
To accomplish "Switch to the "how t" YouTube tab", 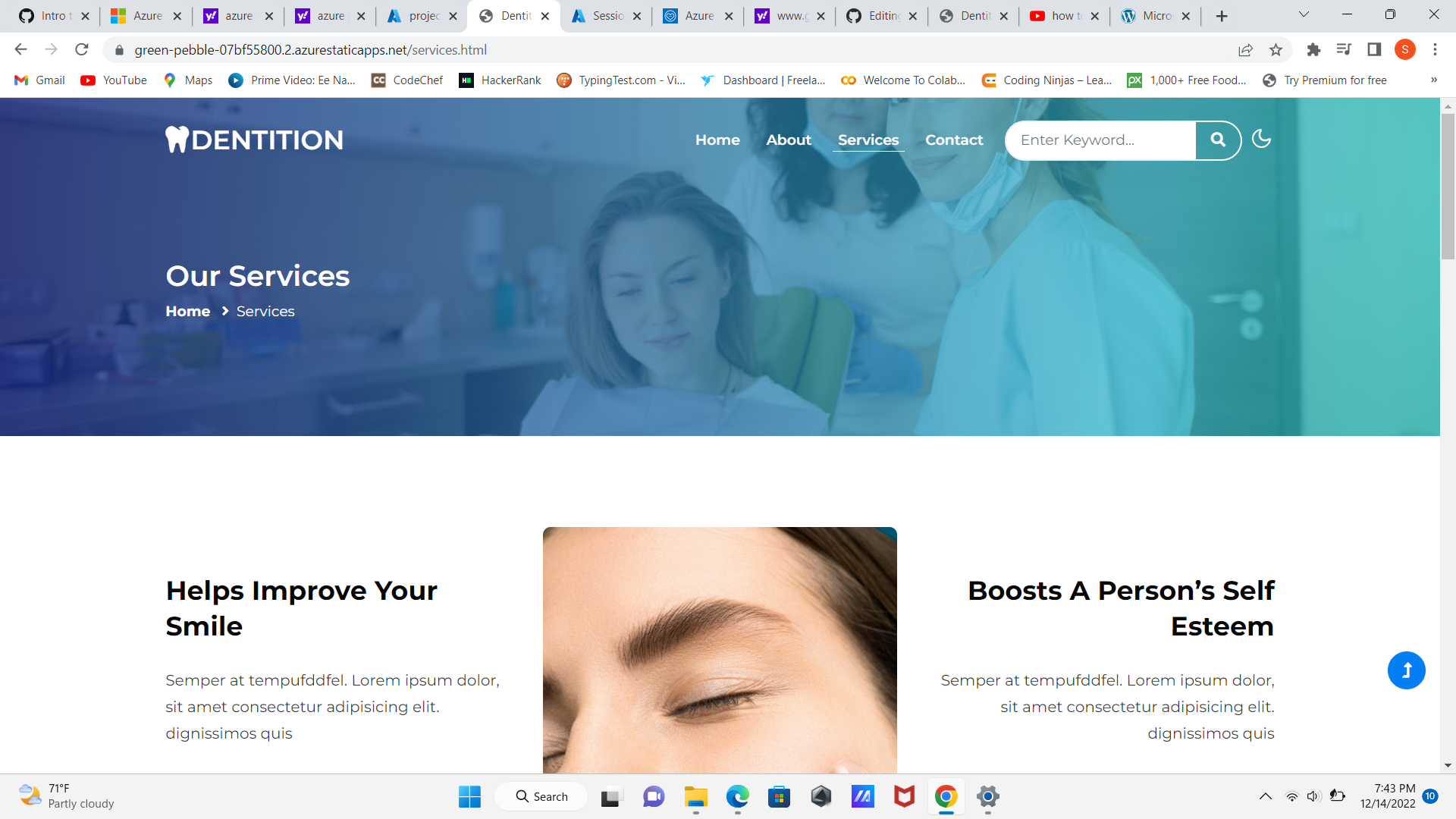I will tap(1062, 16).
